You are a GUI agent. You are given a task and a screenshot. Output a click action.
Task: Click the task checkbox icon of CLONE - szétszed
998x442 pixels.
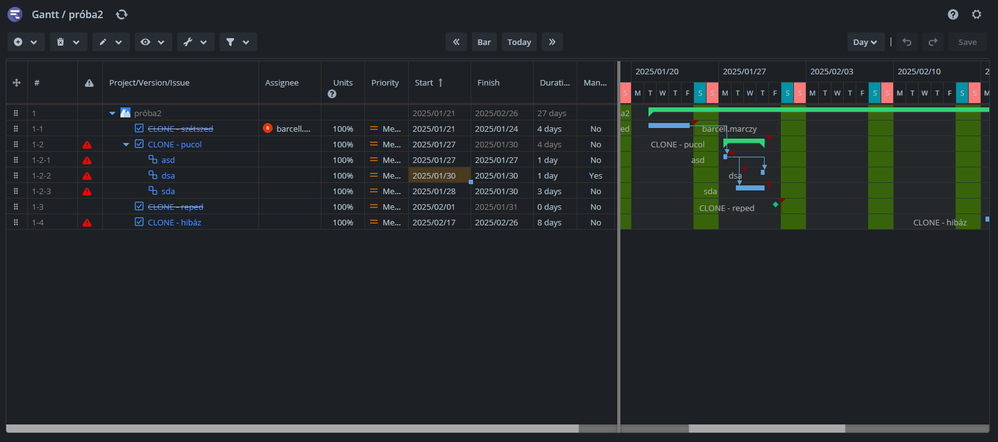pyautogui.click(x=139, y=129)
